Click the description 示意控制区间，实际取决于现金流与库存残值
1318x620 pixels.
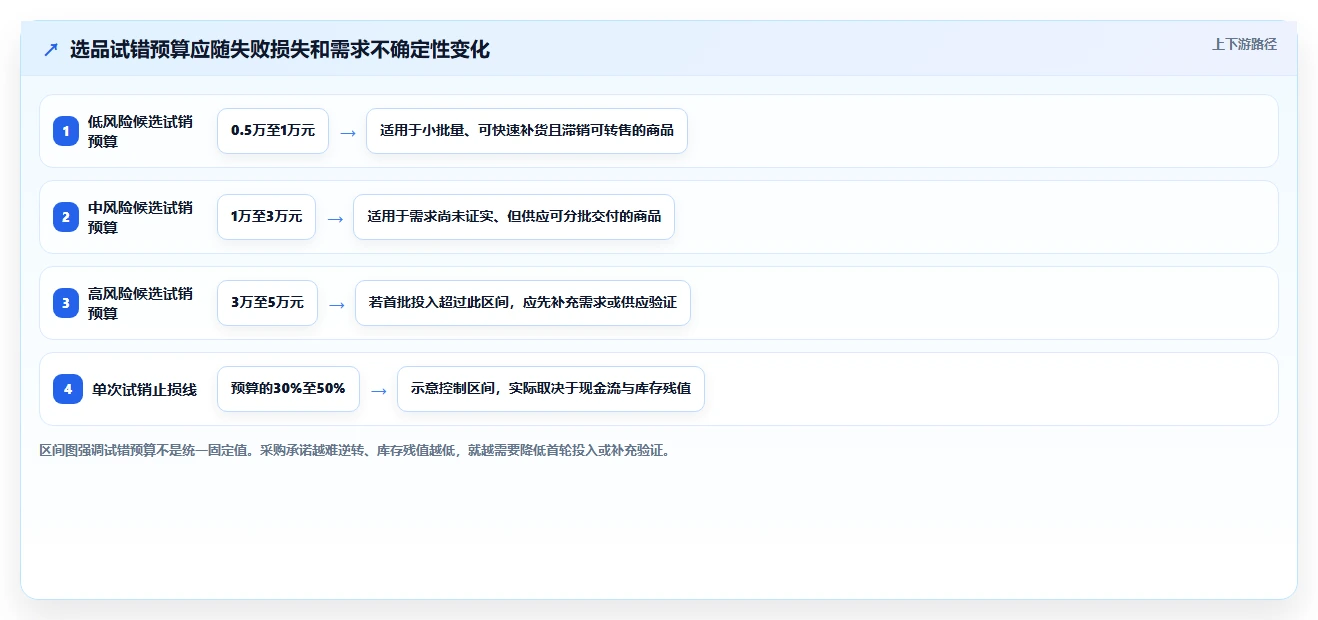pos(551,389)
